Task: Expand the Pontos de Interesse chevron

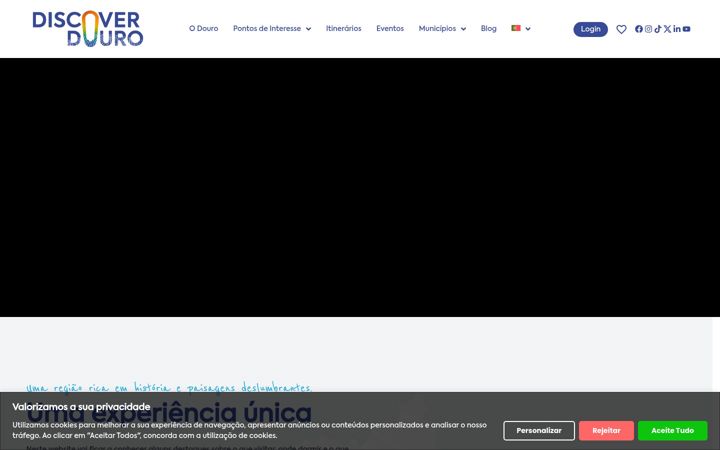Action: [309, 29]
